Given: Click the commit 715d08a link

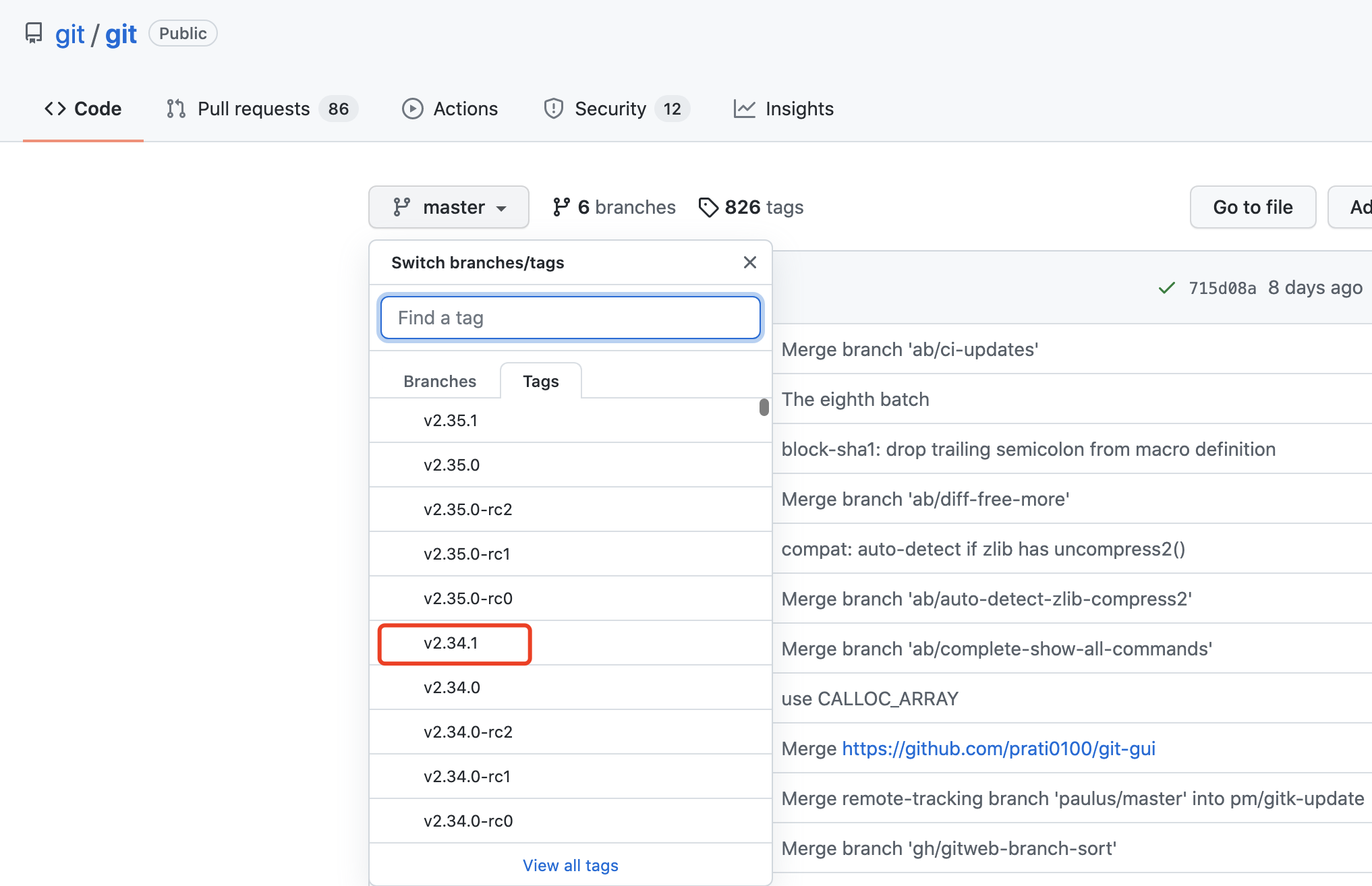Looking at the screenshot, I should tap(1223, 287).
